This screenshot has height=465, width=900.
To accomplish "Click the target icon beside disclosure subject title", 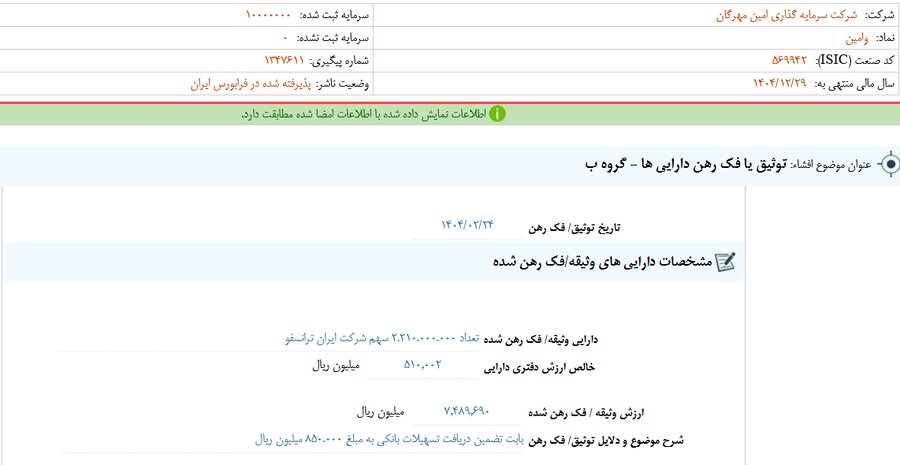I will tap(890, 165).
